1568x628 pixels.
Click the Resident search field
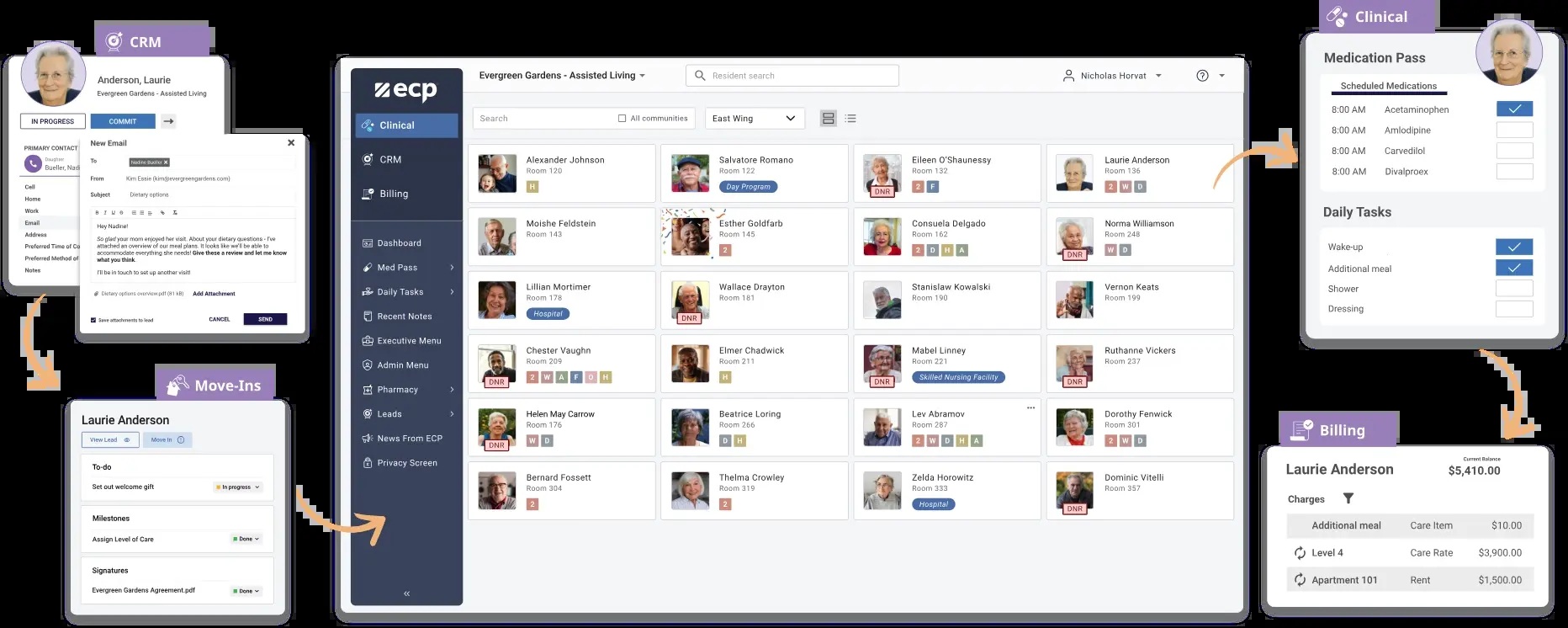pos(792,76)
